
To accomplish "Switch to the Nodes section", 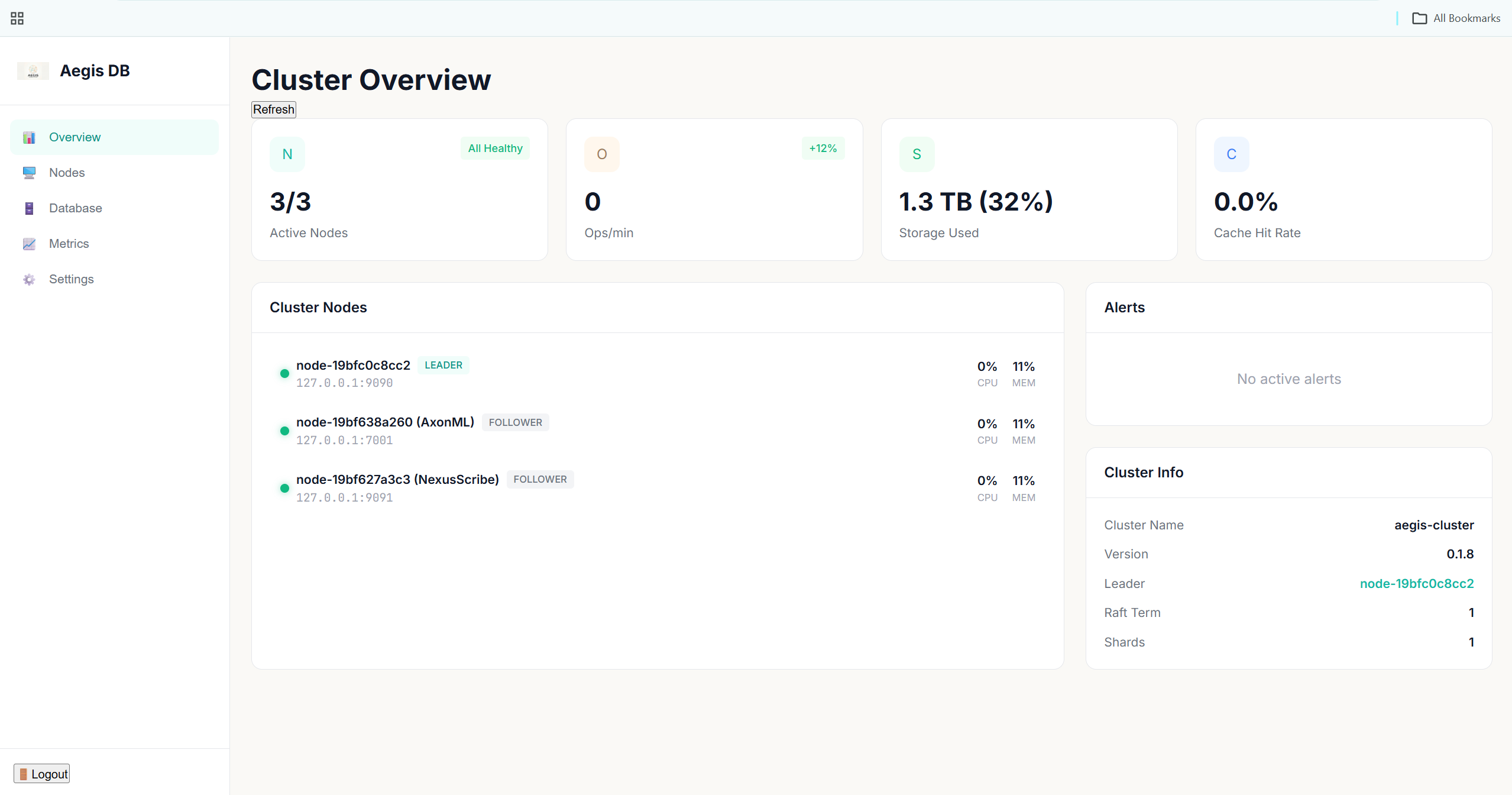I will 66,173.
